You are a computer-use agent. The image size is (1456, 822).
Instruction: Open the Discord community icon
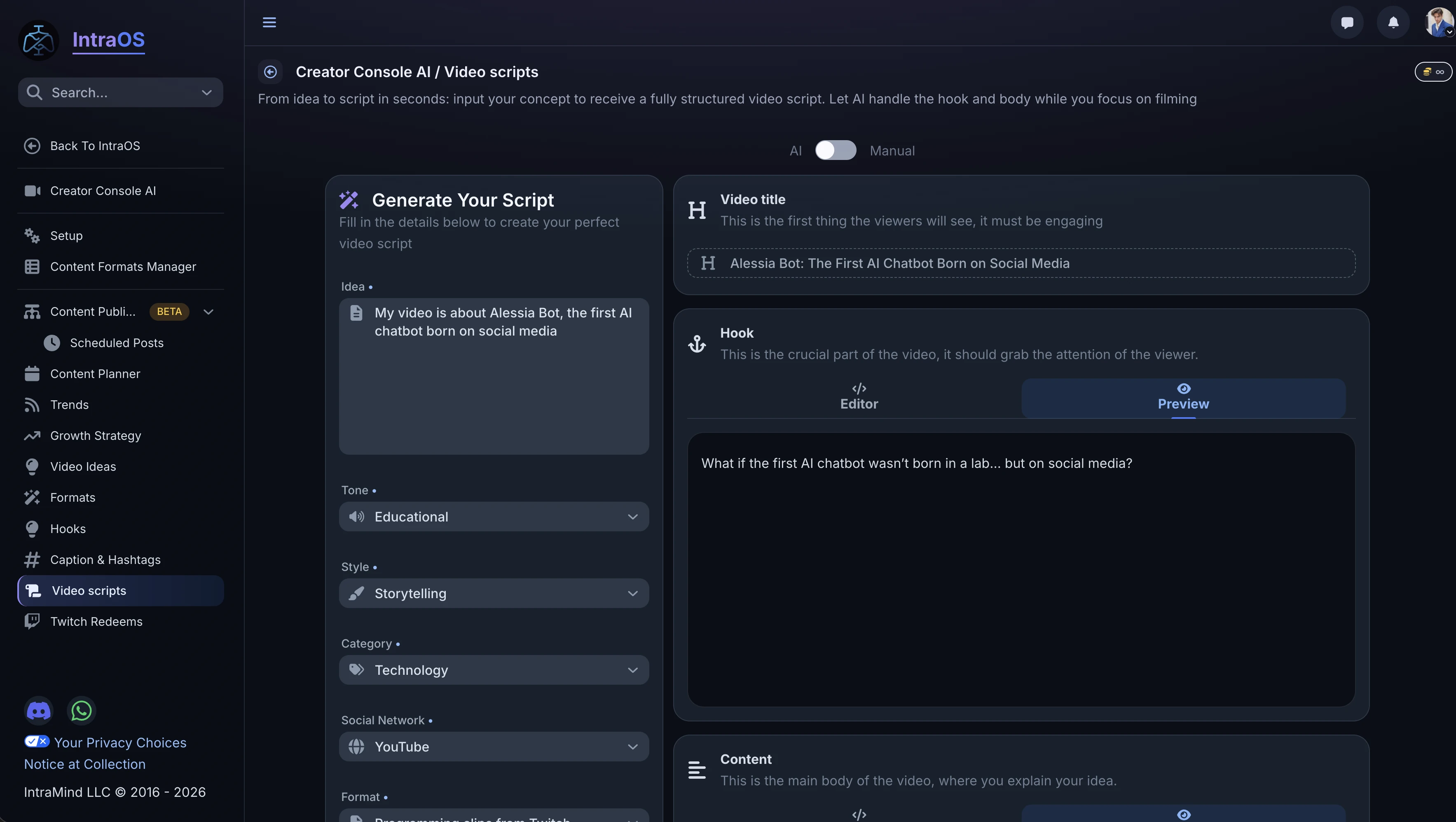38,711
